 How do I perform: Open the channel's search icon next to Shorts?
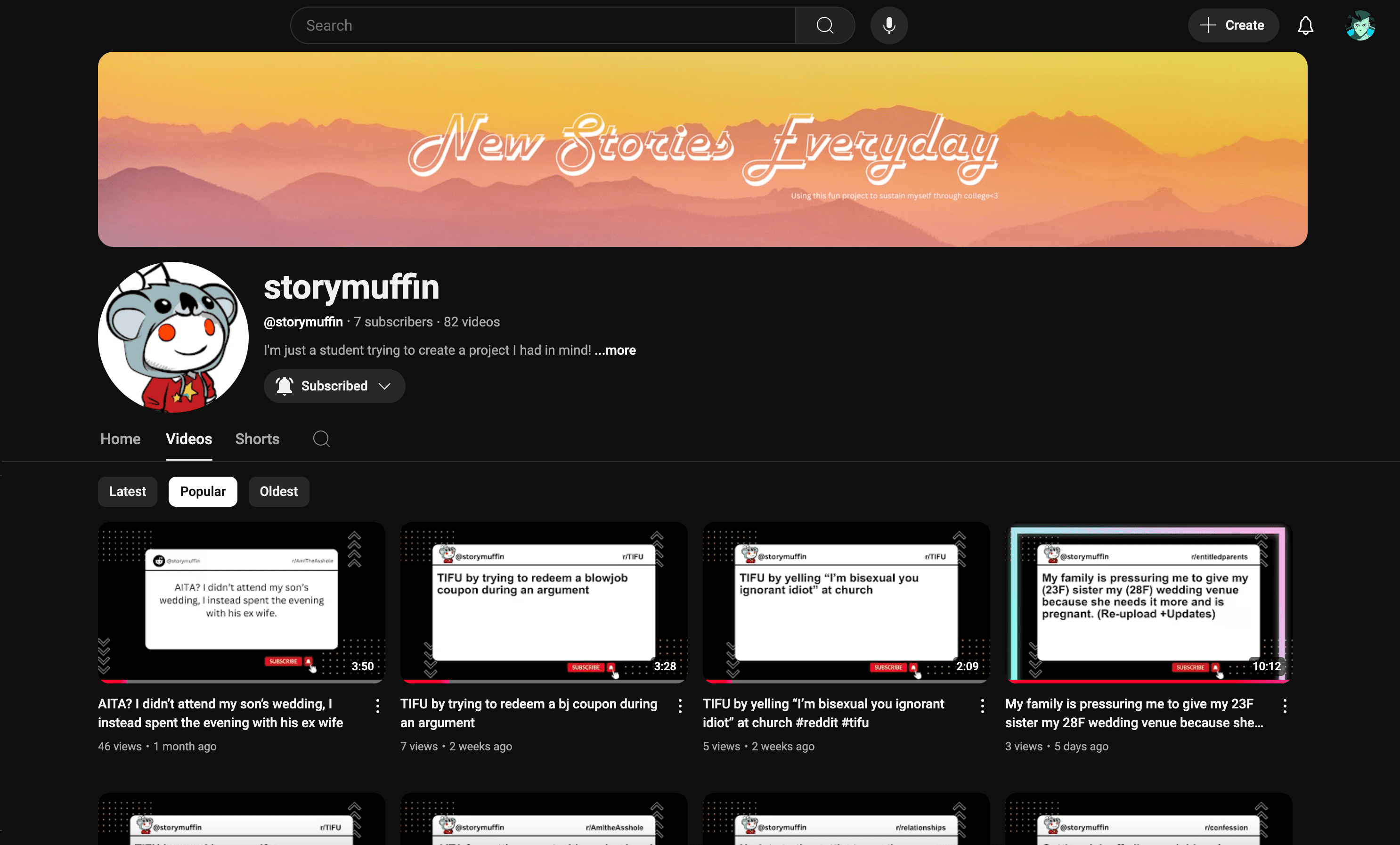(321, 439)
